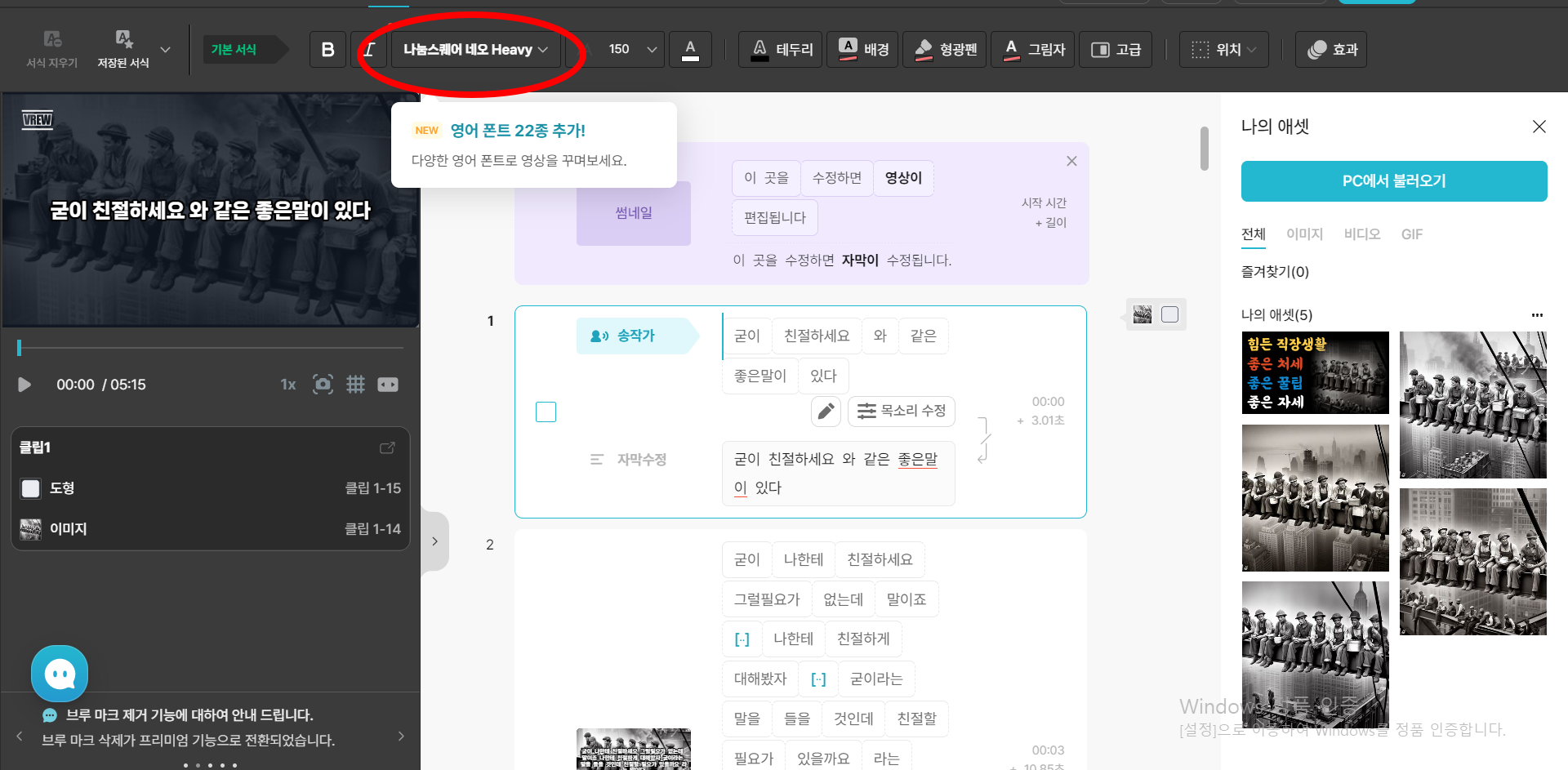Expand 즐겨찾기(0) favorites section

(1275, 272)
